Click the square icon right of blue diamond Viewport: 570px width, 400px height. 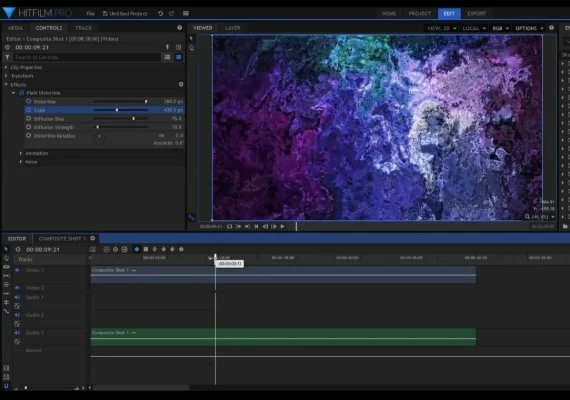pos(146,249)
